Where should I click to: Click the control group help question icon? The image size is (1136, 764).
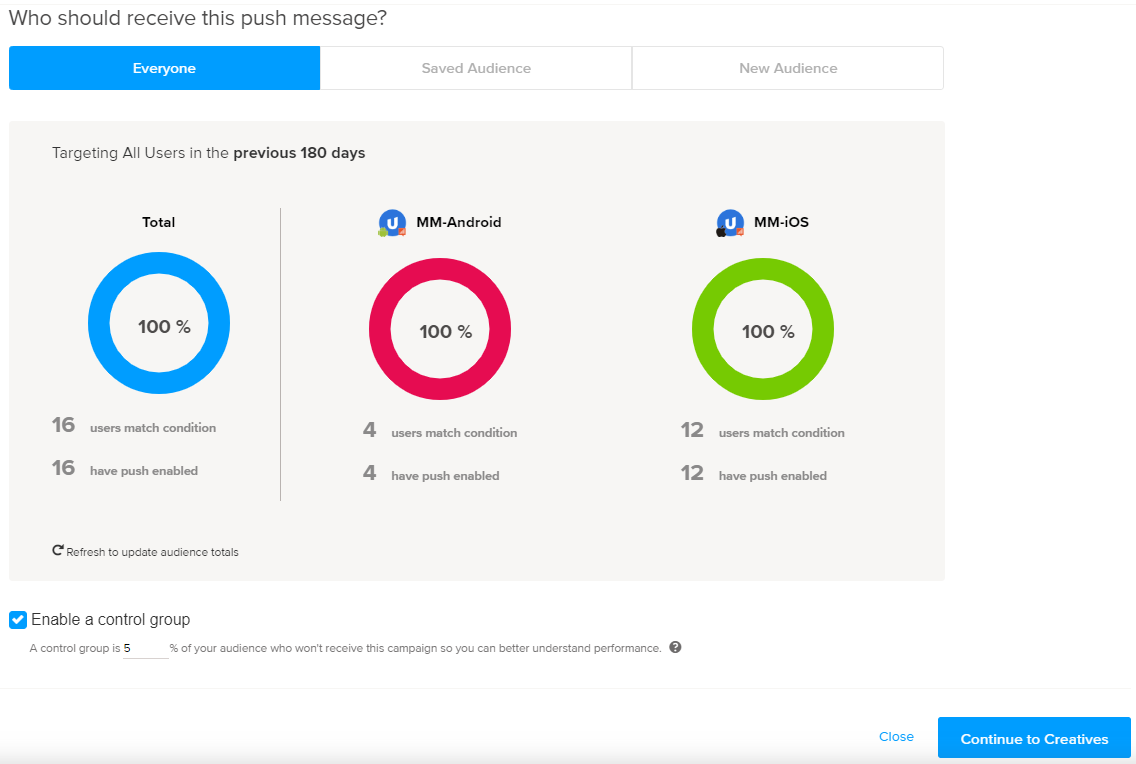tap(675, 647)
